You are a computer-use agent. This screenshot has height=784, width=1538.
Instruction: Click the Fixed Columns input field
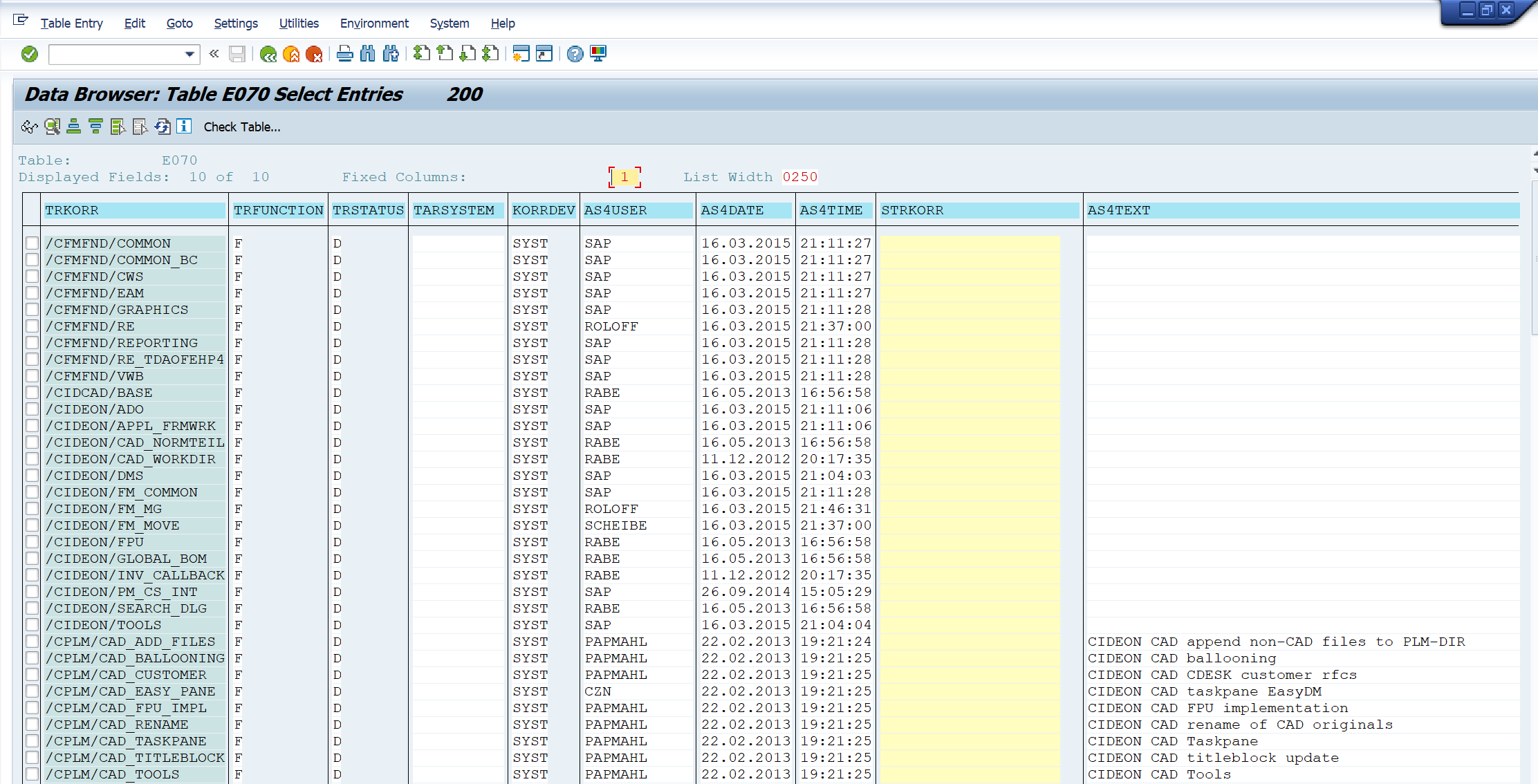tap(624, 177)
